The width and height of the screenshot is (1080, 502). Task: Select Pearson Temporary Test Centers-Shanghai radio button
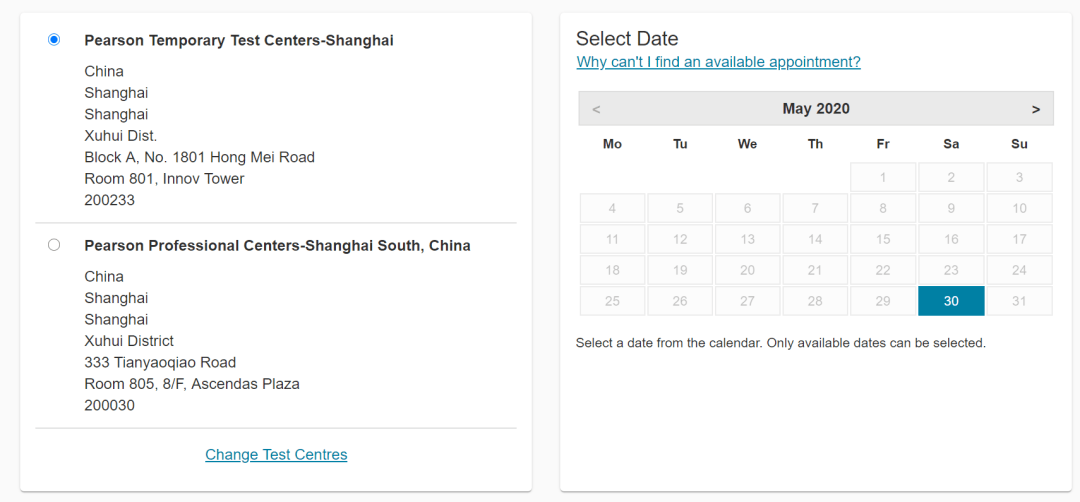(54, 40)
